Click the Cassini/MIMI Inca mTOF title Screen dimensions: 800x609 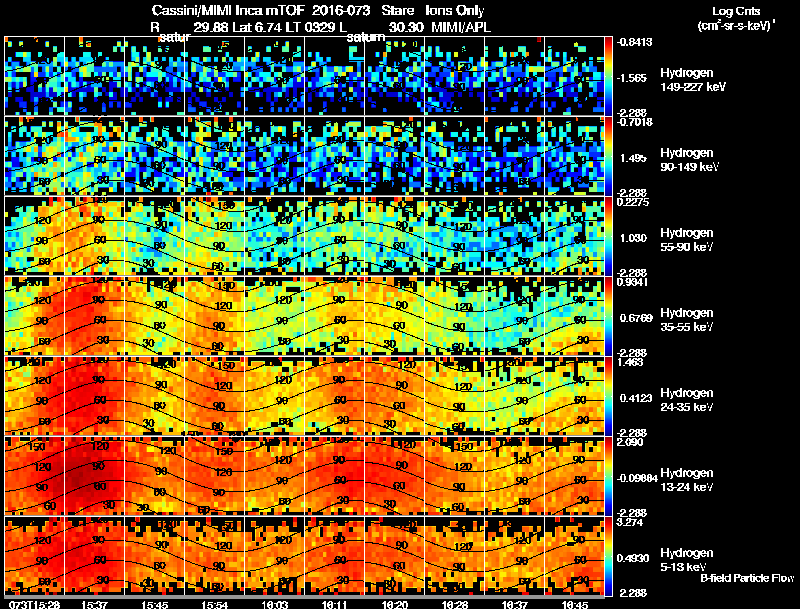pyautogui.click(x=228, y=10)
